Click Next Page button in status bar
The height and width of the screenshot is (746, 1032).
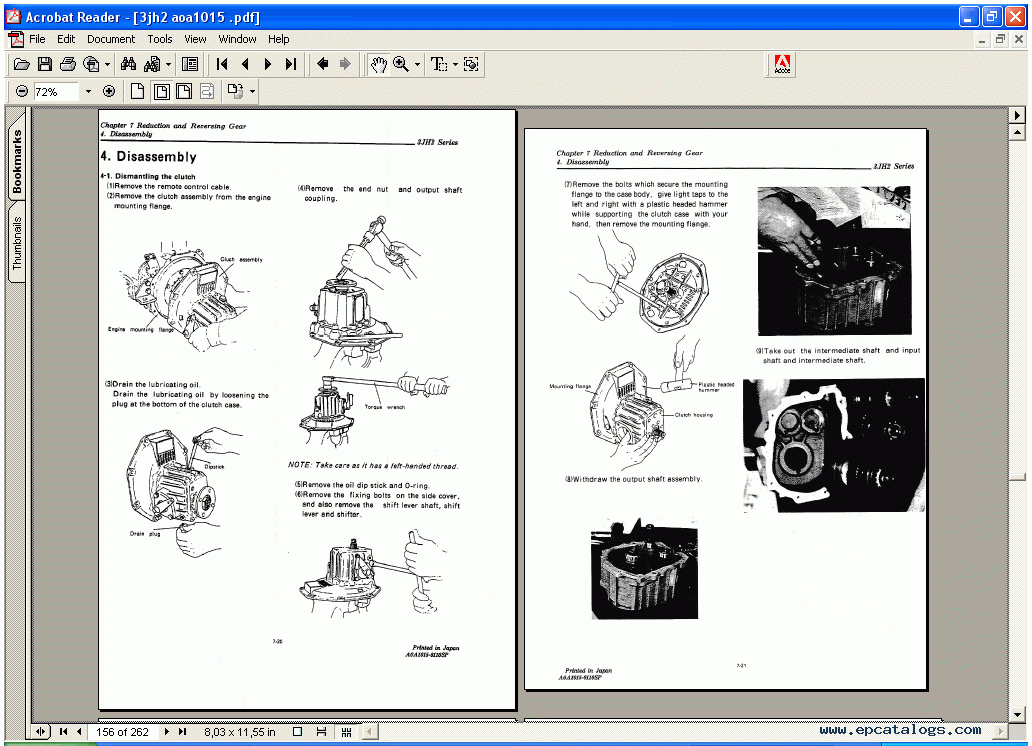(167, 732)
